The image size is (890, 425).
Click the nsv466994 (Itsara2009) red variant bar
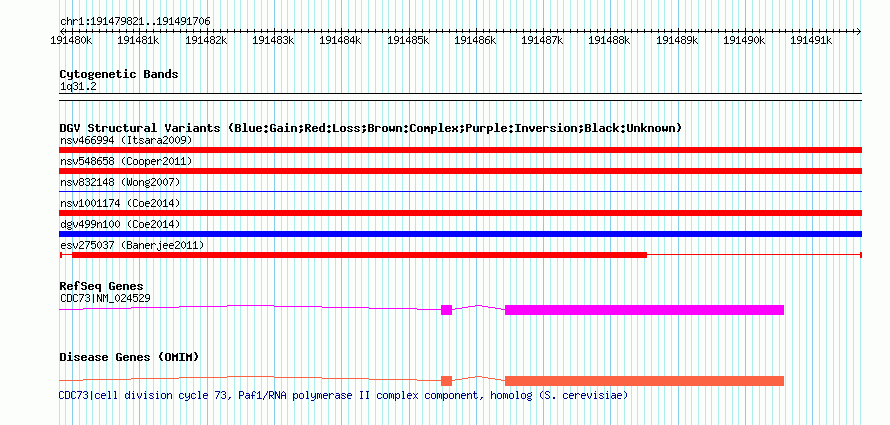click(460, 150)
